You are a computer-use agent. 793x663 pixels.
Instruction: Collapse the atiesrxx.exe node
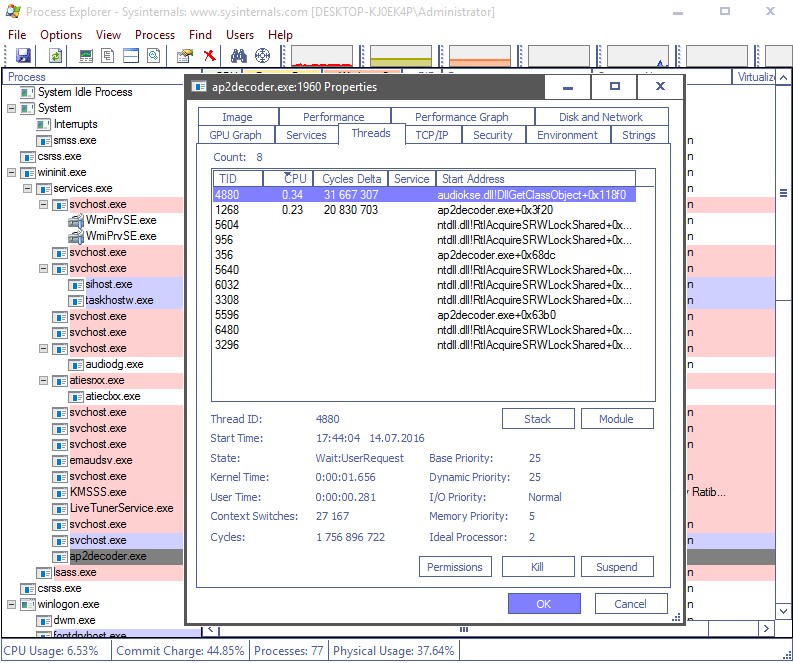[43, 380]
